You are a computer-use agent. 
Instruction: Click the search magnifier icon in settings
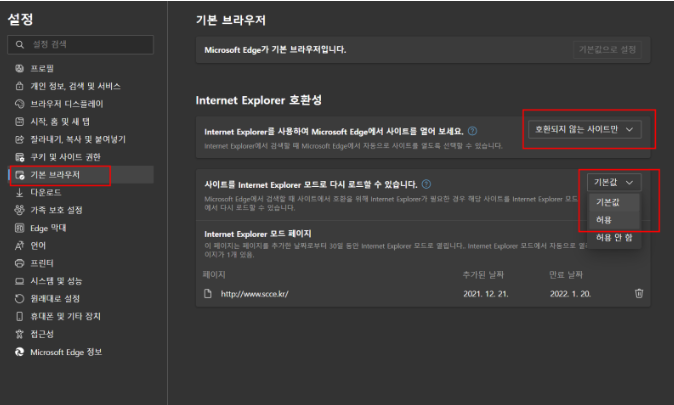coord(19,44)
